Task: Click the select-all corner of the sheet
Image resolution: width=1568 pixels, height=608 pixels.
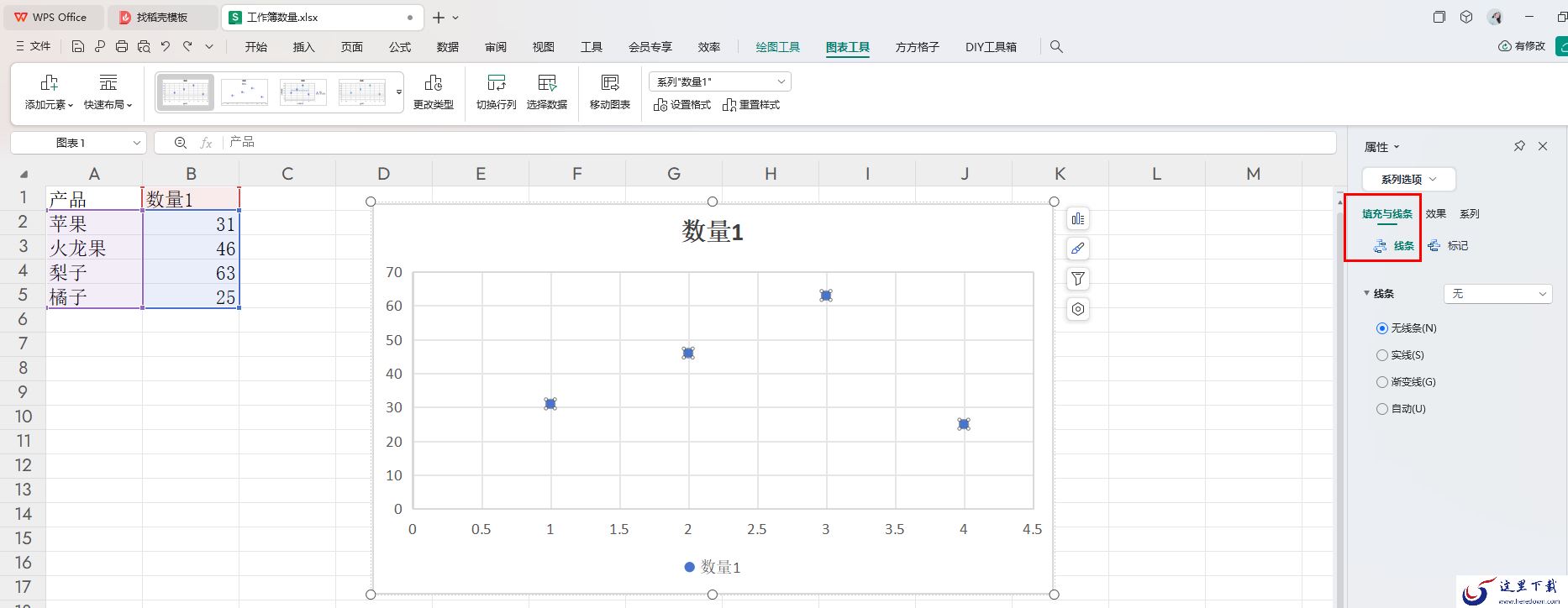Action: pyautogui.click(x=24, y=174)
